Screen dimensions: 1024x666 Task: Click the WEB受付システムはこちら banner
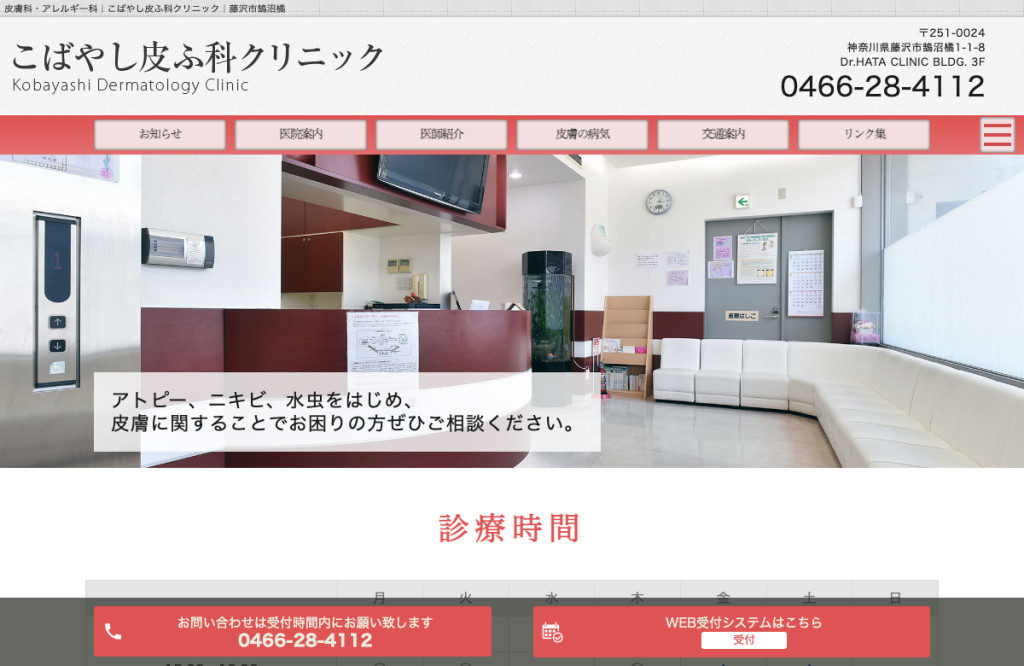(731, 631)
